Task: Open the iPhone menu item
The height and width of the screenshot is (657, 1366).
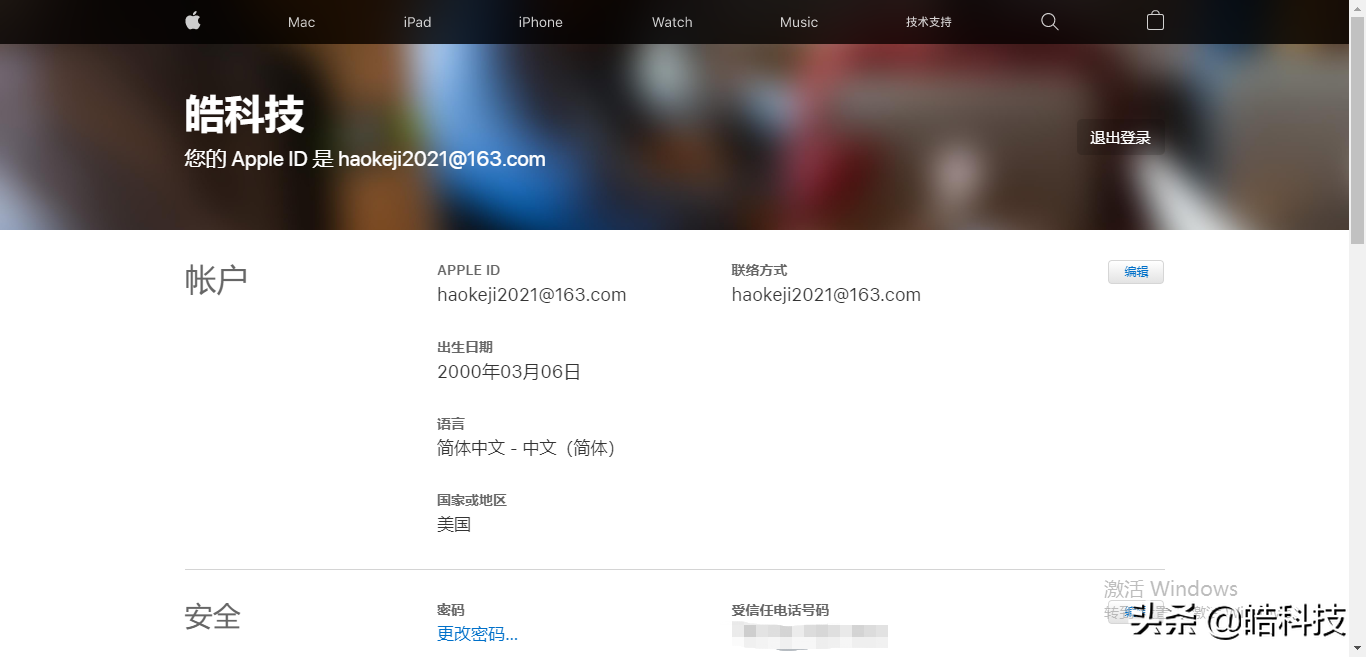Action: [540, 22]
